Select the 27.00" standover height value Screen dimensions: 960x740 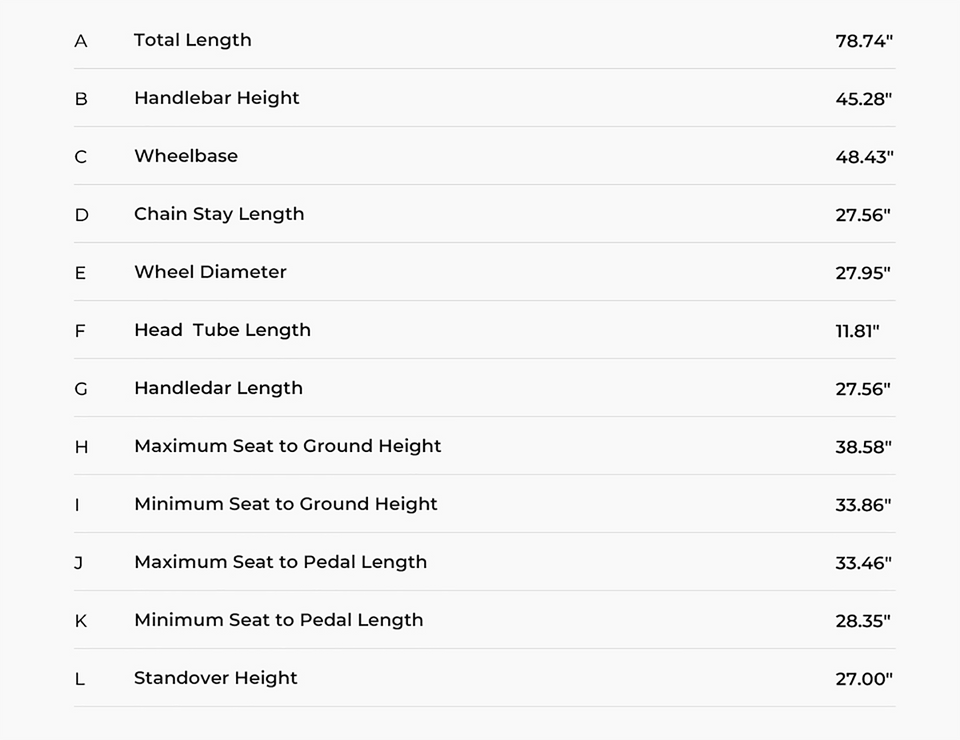863,679
